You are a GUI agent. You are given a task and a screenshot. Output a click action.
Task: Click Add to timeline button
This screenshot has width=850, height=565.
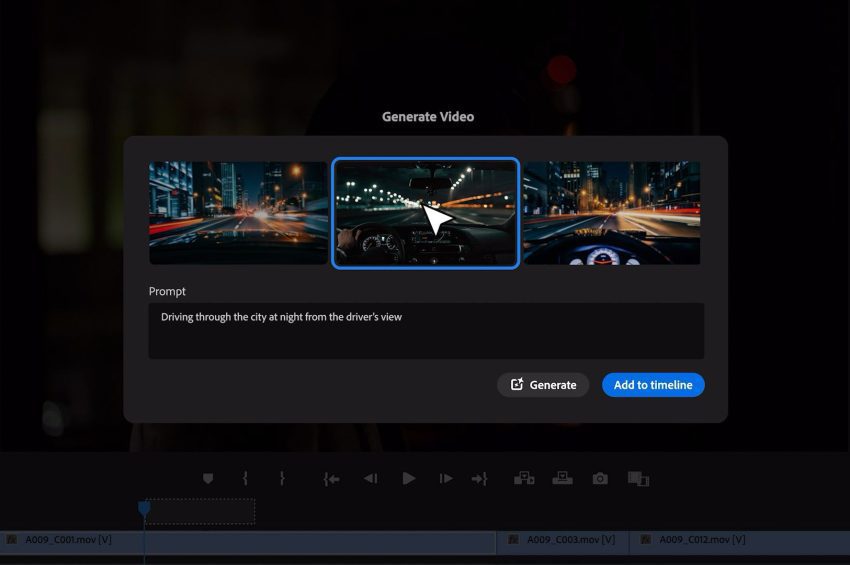653,385
